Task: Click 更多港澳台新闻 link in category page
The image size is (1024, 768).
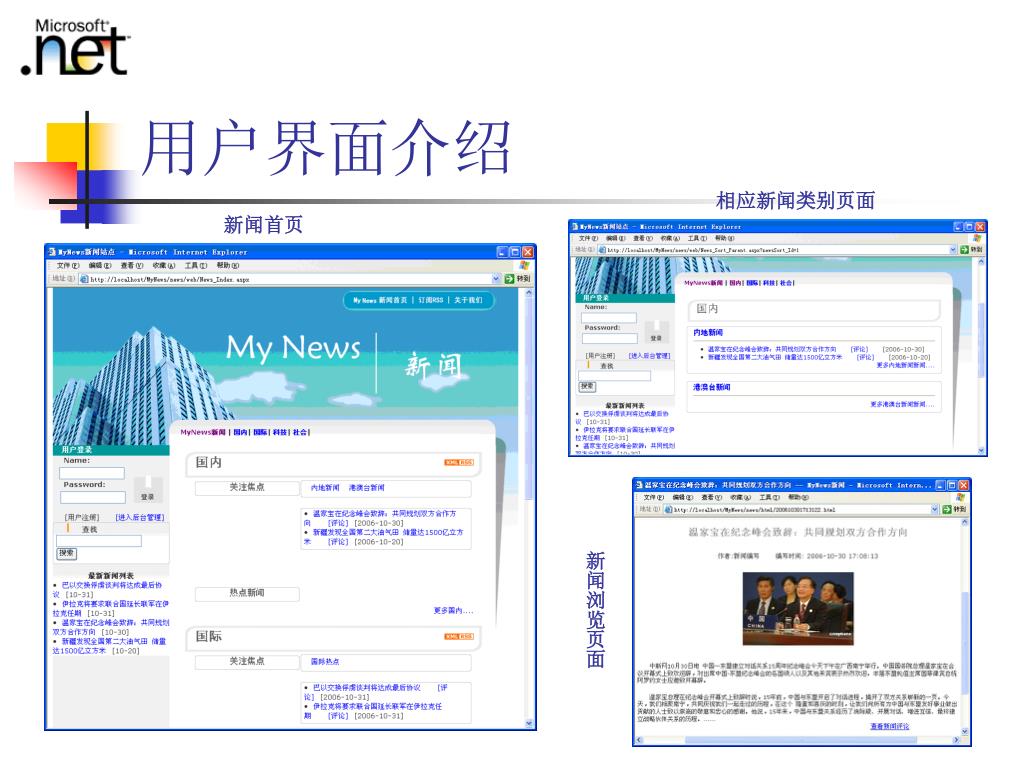Action: [x=903, y=404]
